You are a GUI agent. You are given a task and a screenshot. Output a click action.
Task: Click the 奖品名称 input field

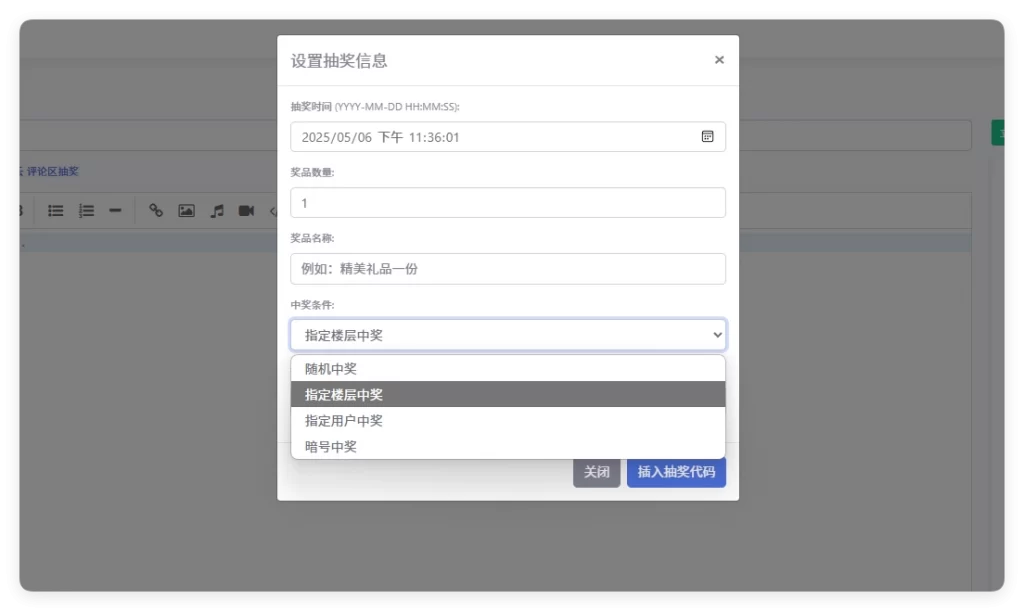click(x=507, y=268)
